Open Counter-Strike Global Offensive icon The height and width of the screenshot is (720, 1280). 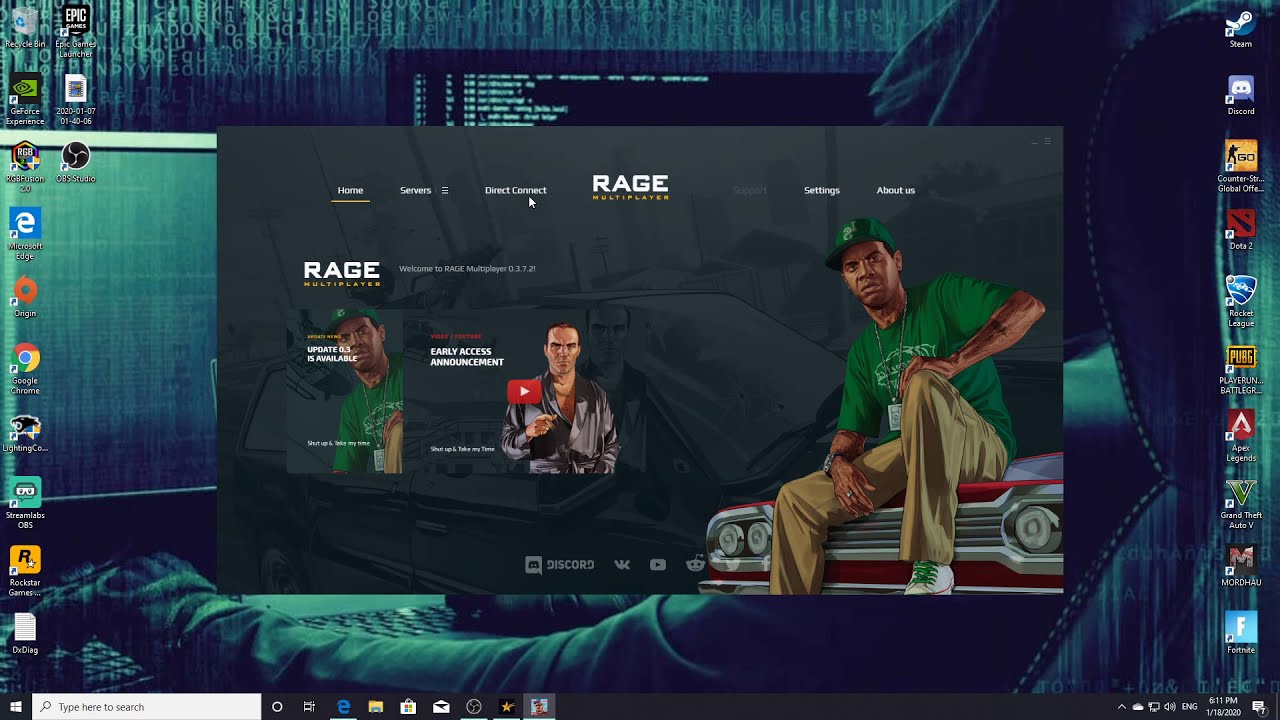pos(1241,167)
